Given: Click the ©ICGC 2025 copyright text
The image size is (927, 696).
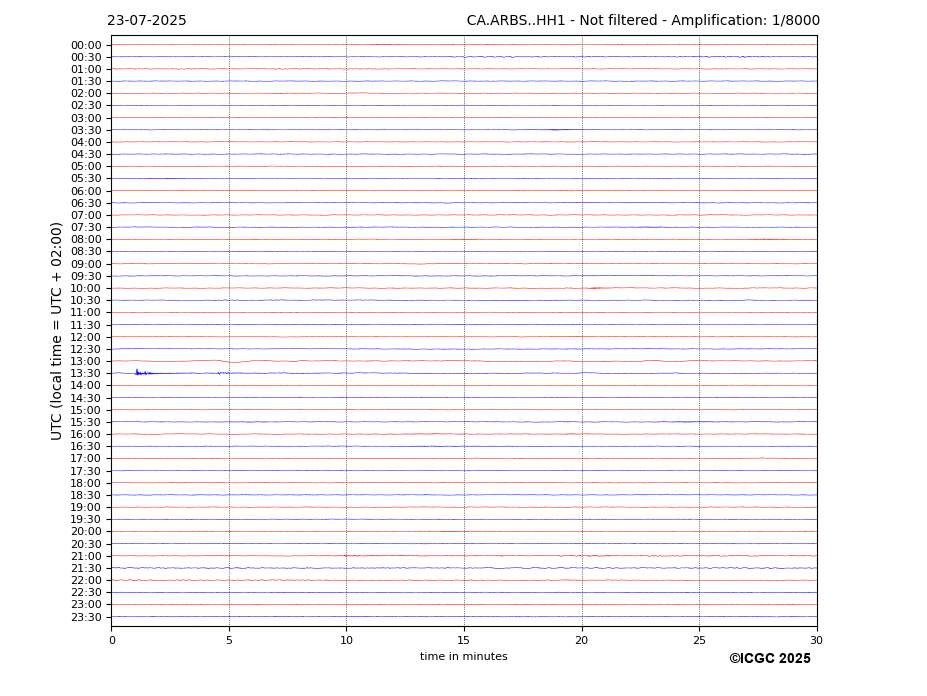Looking at the screenshot, I should (x=770, y=659).
